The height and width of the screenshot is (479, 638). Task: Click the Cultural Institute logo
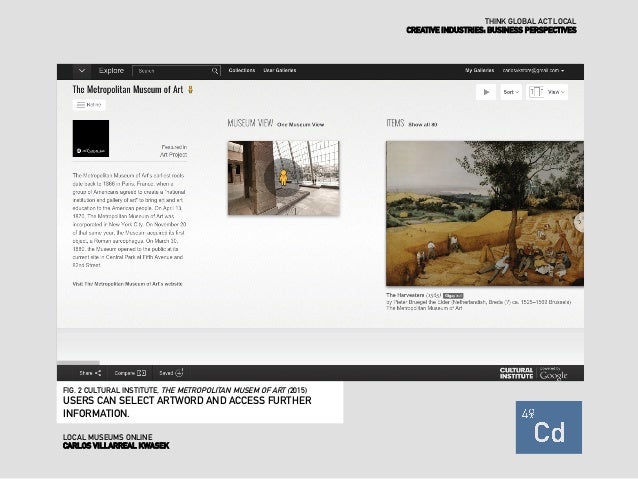click(516, 374)
